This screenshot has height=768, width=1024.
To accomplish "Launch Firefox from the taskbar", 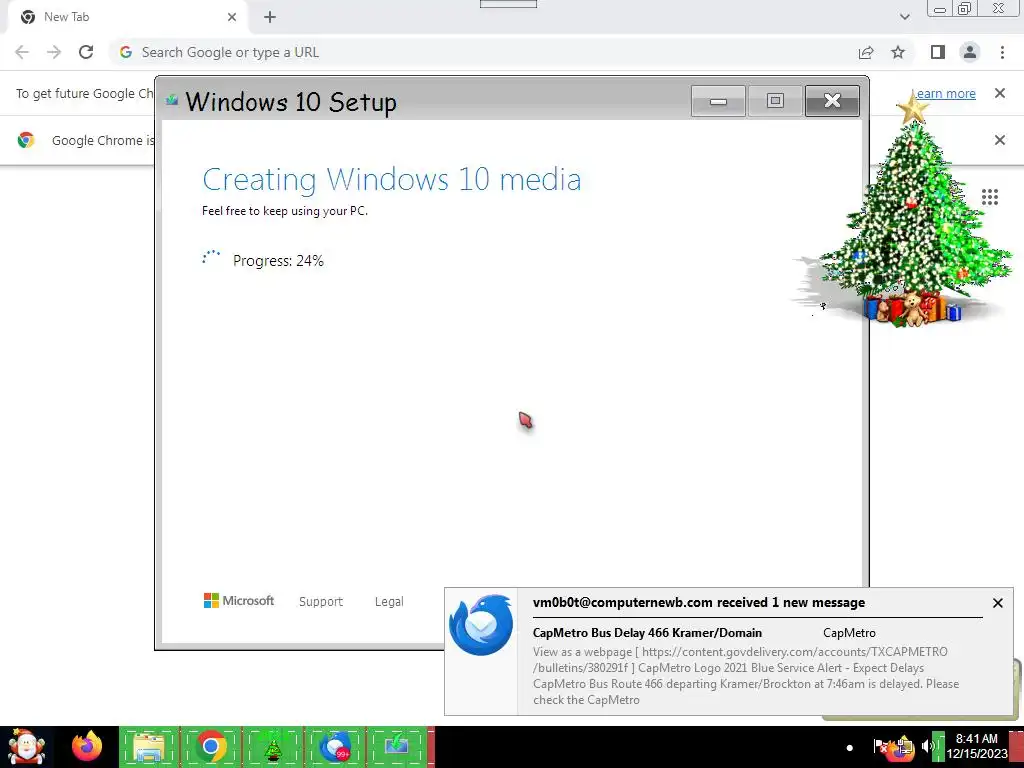I will 87,746.
